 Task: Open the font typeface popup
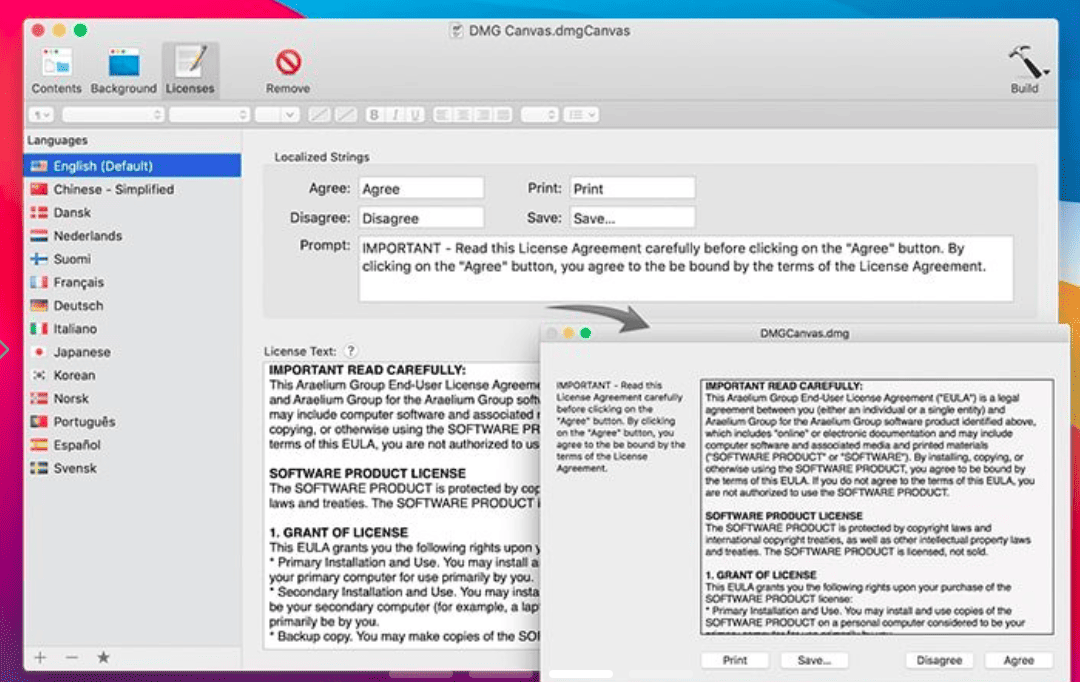pos(209,114)
